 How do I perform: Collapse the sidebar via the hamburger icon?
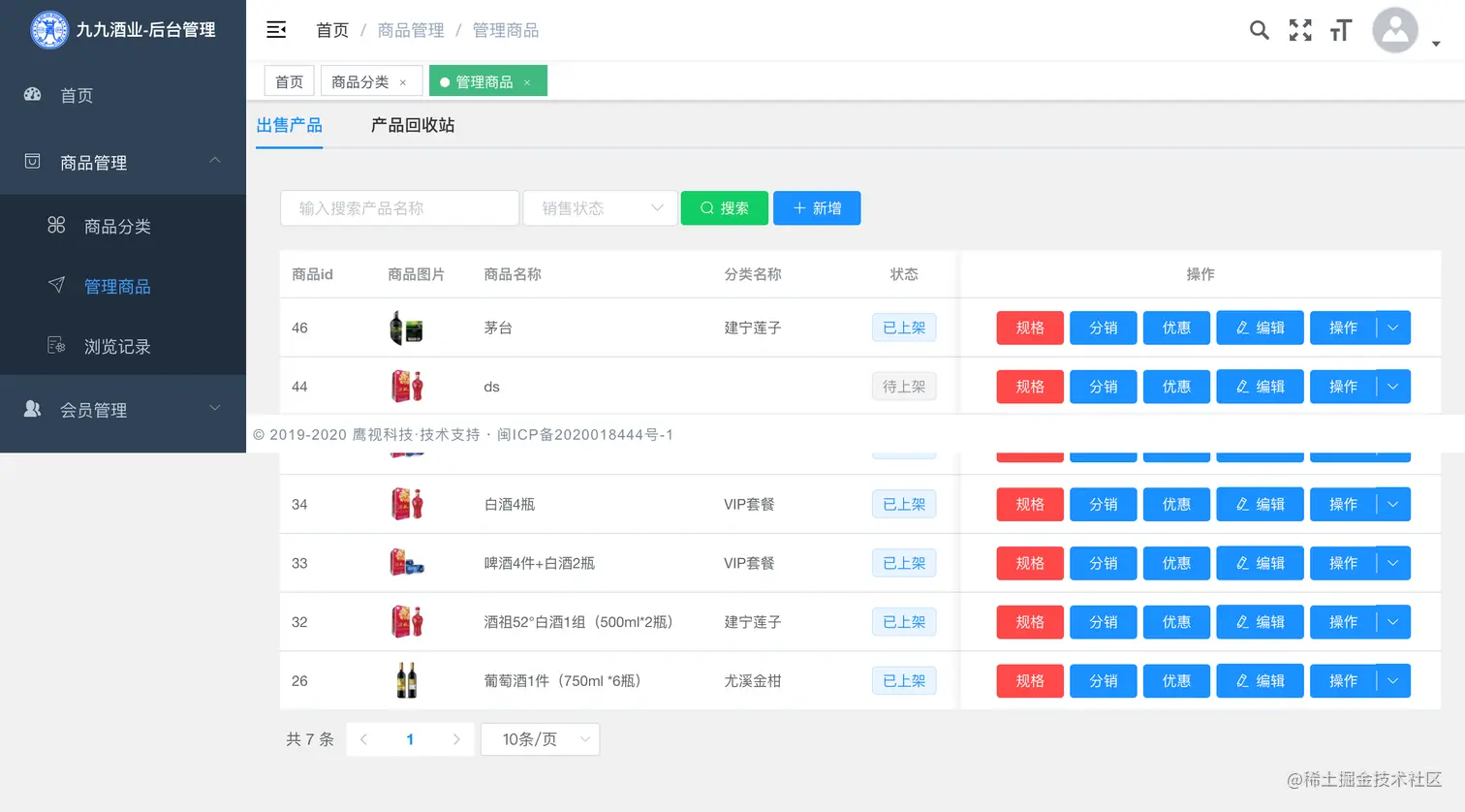(276, 30)
